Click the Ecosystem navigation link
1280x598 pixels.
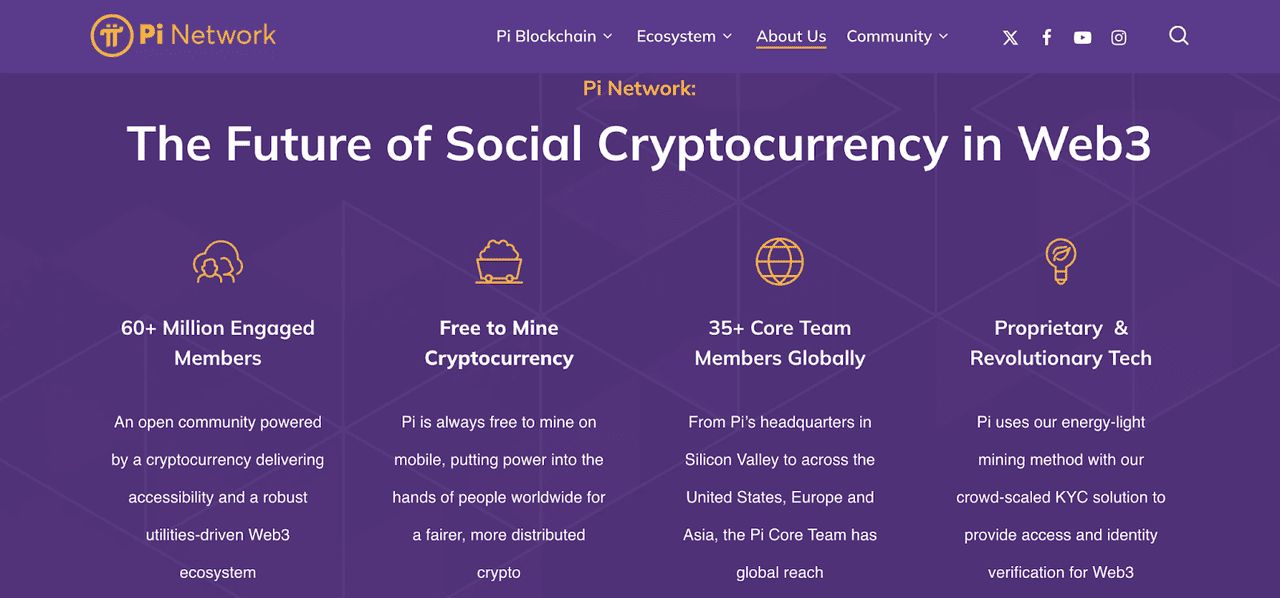coord(676,36)
